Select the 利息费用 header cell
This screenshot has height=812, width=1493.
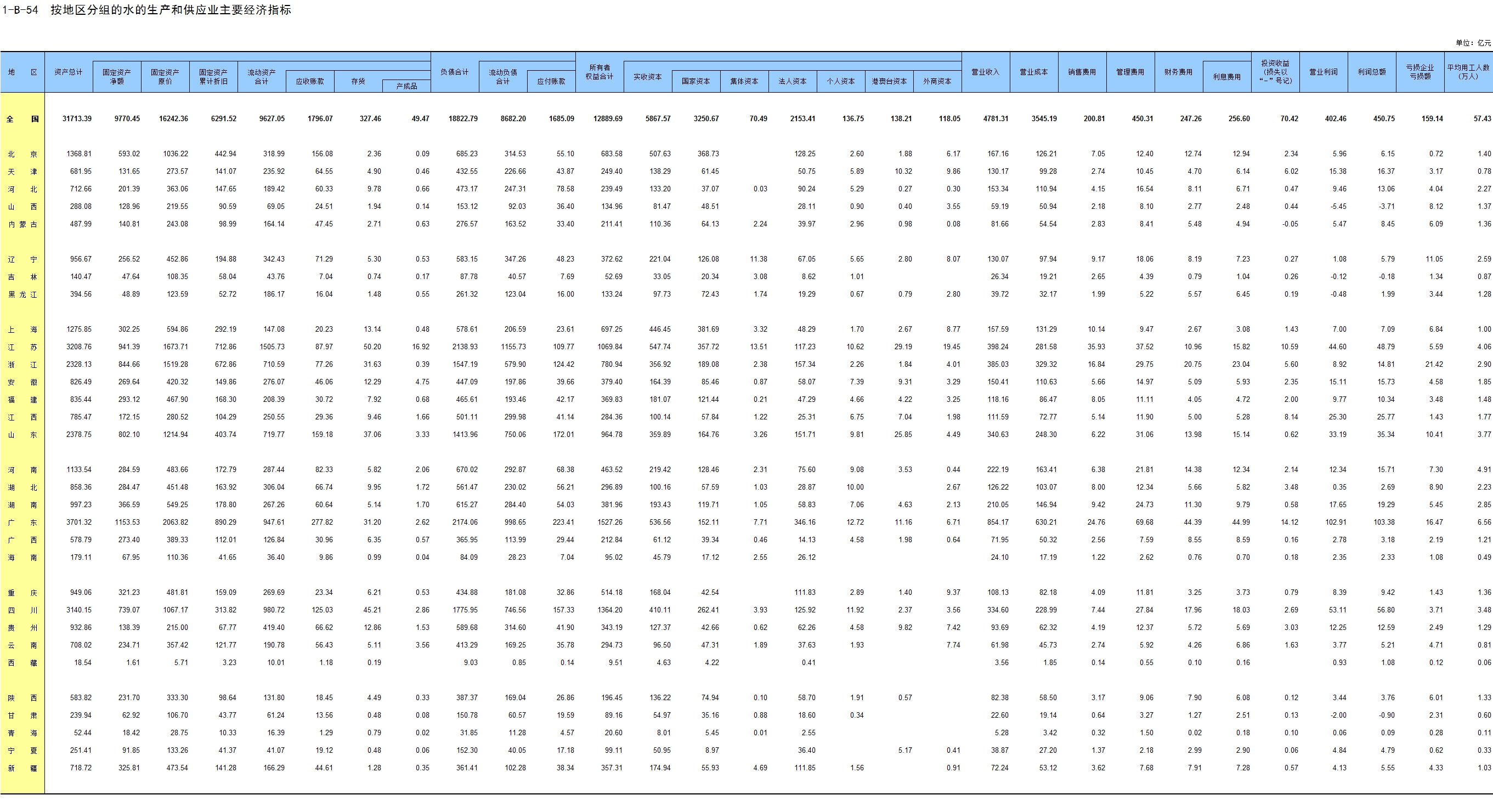pyautogui.click(x=1226, y=77)
